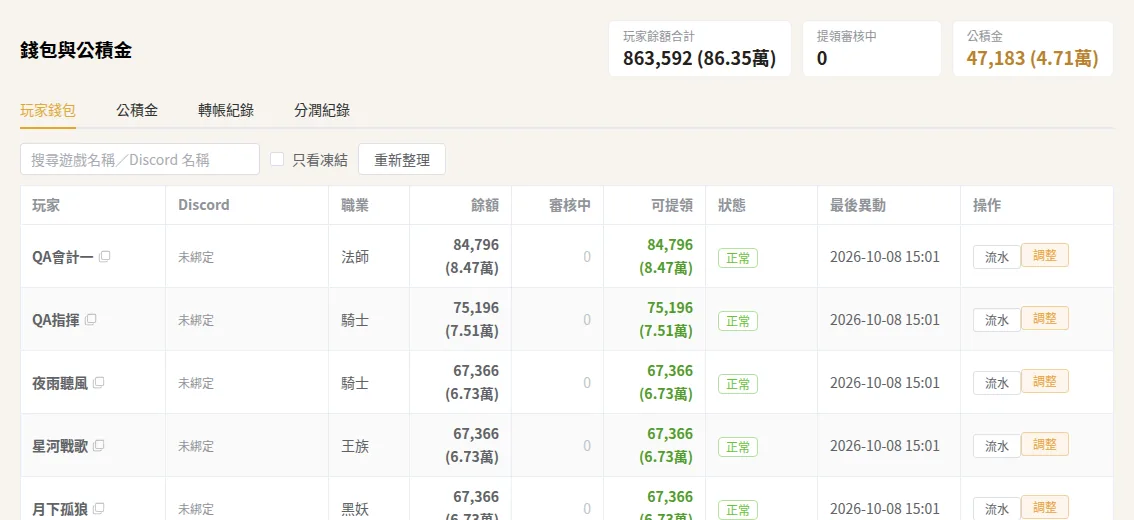This screenshot has height=520, width=1134.
Task: Open the 公積金 tab
Action: [137, 111]
